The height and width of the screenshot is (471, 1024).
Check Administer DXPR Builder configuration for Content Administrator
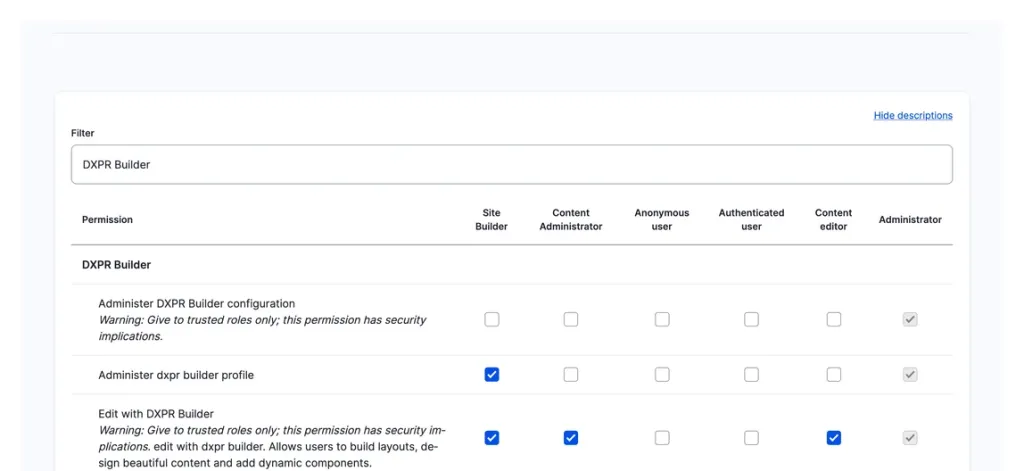pos(571,319)
